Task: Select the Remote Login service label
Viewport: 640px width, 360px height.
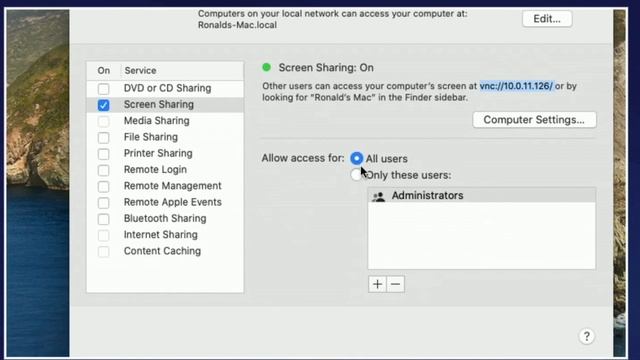Action: [x=155, y=170]
